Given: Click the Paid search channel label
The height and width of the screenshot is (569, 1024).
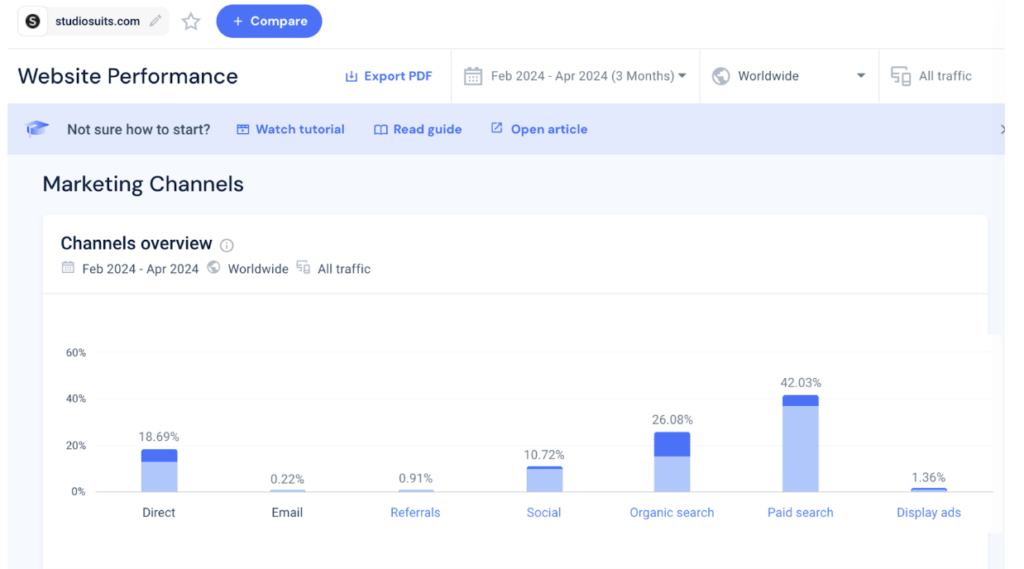Looking at the screenshot, I should click(x=800, y=513).
